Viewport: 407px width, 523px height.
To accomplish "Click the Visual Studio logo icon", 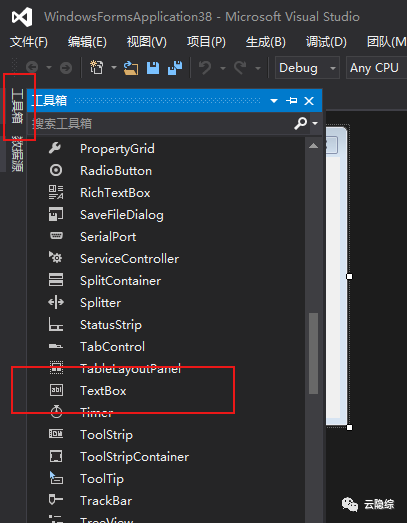I will [x=22, y=17].
